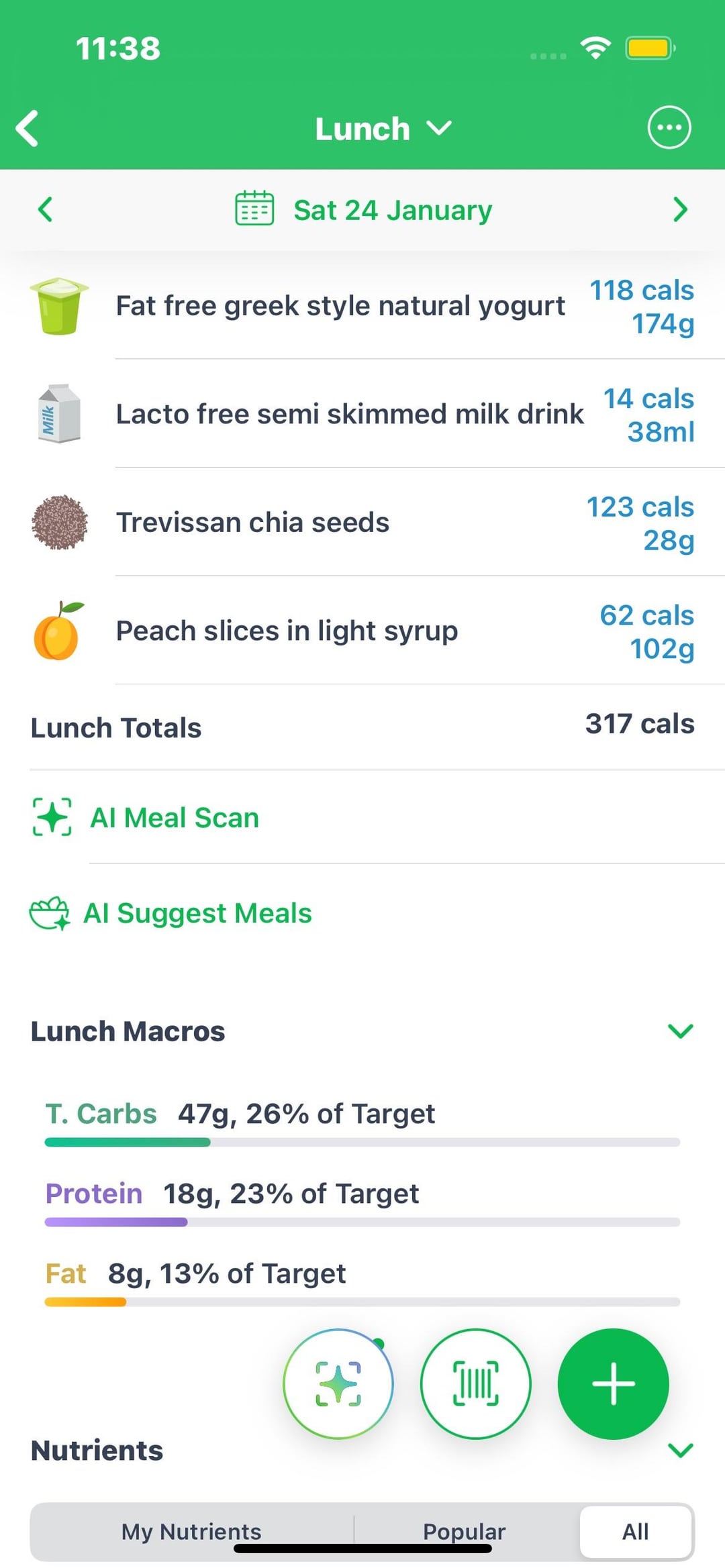This screenshot has width=725, height=1568.
Task: Switch to the Popular nutrients tab
Action: point(464,1531)
